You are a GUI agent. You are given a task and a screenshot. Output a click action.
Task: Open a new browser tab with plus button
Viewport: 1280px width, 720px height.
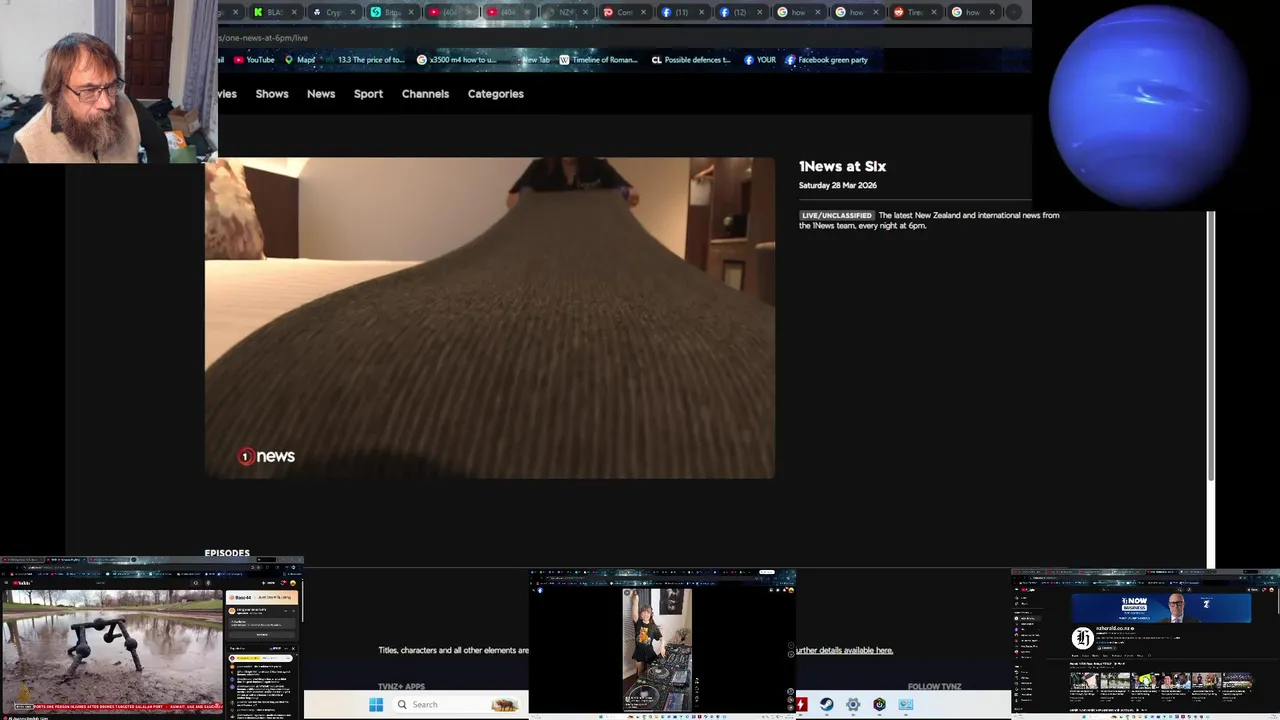click(x=1013, y=12)
